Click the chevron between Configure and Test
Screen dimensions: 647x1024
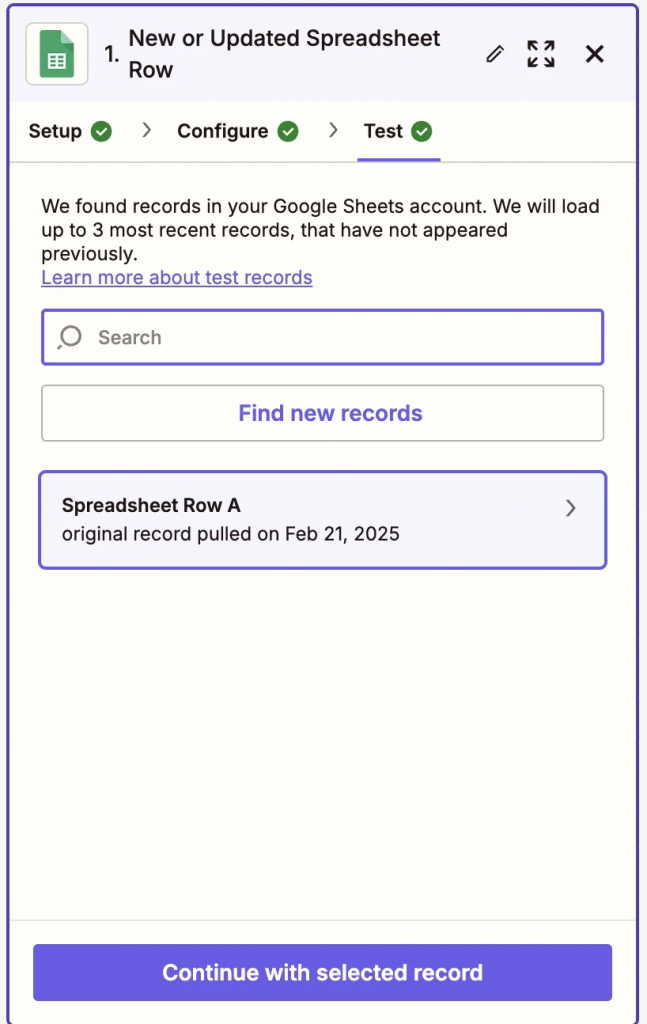pyautogui.click(x=334, y=131)
